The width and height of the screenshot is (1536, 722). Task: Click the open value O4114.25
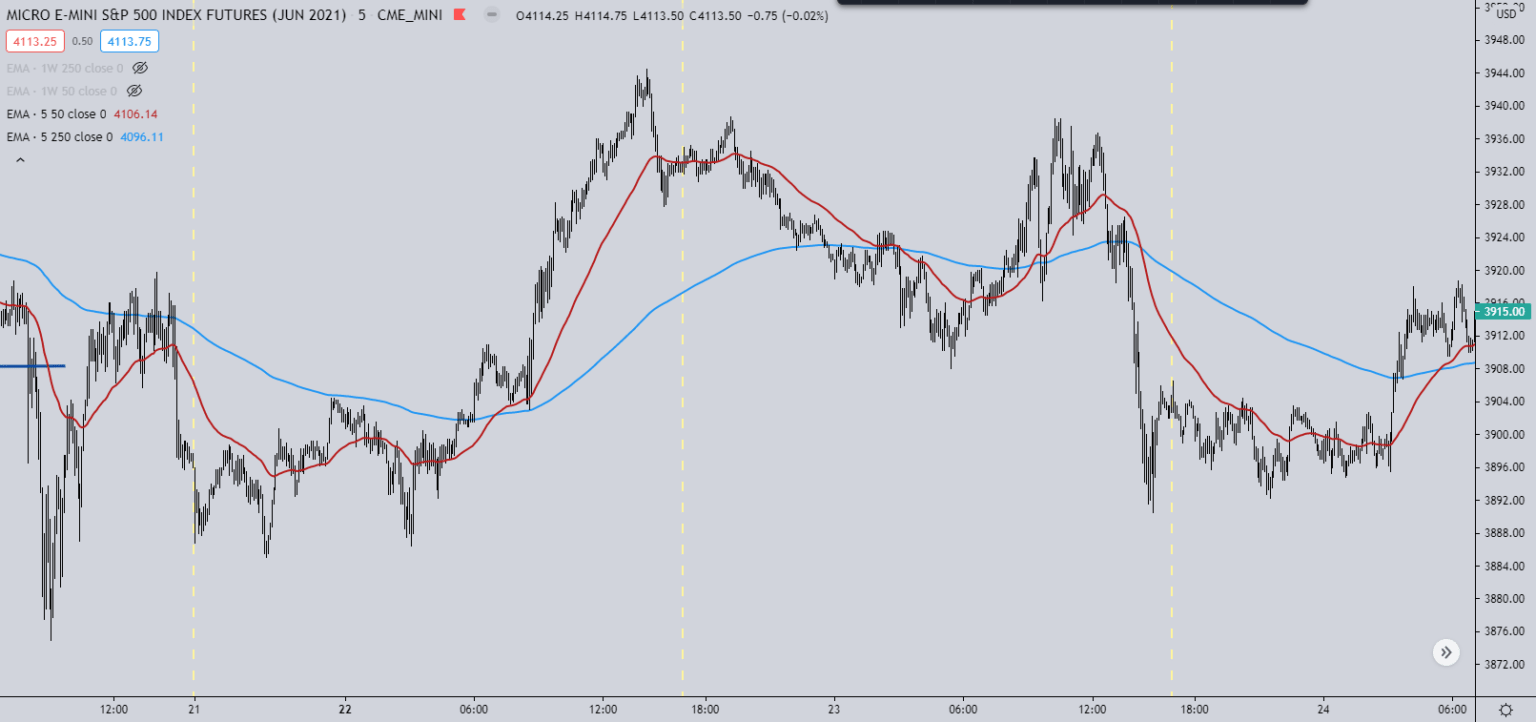click(543, 16)
